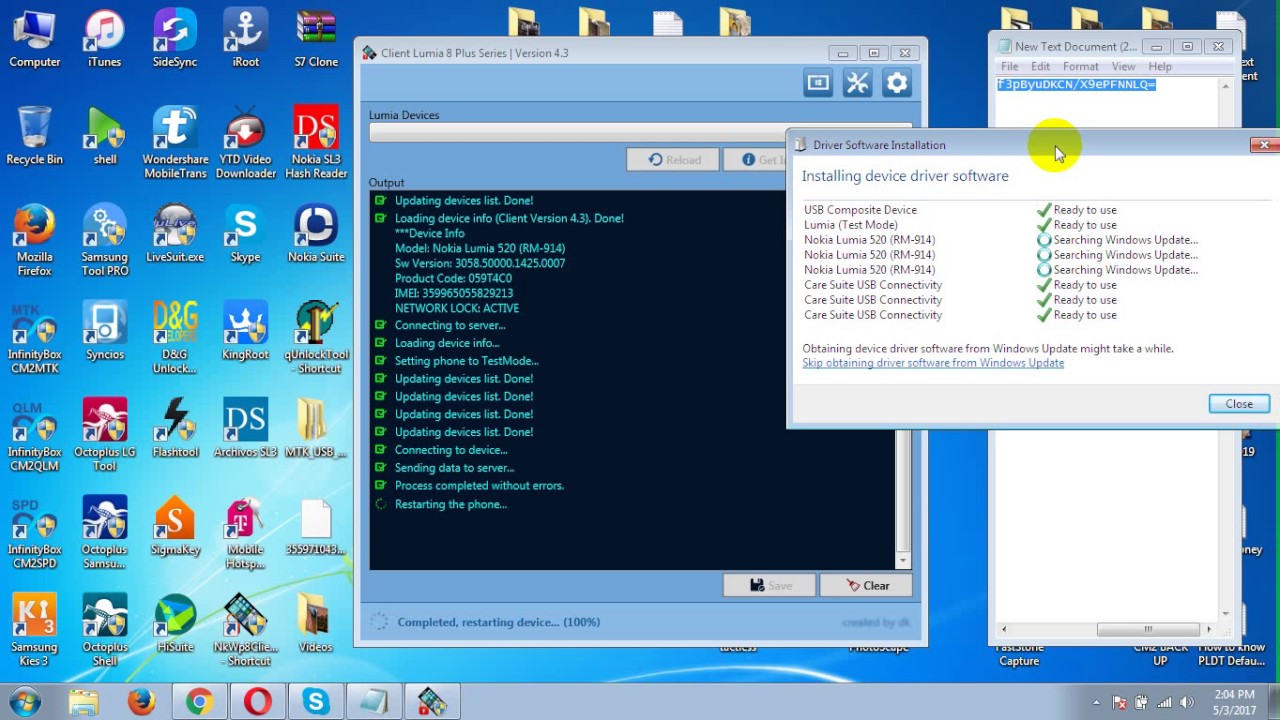Click the Save output button
The image size is (1280, 720).
click(769, 586)
